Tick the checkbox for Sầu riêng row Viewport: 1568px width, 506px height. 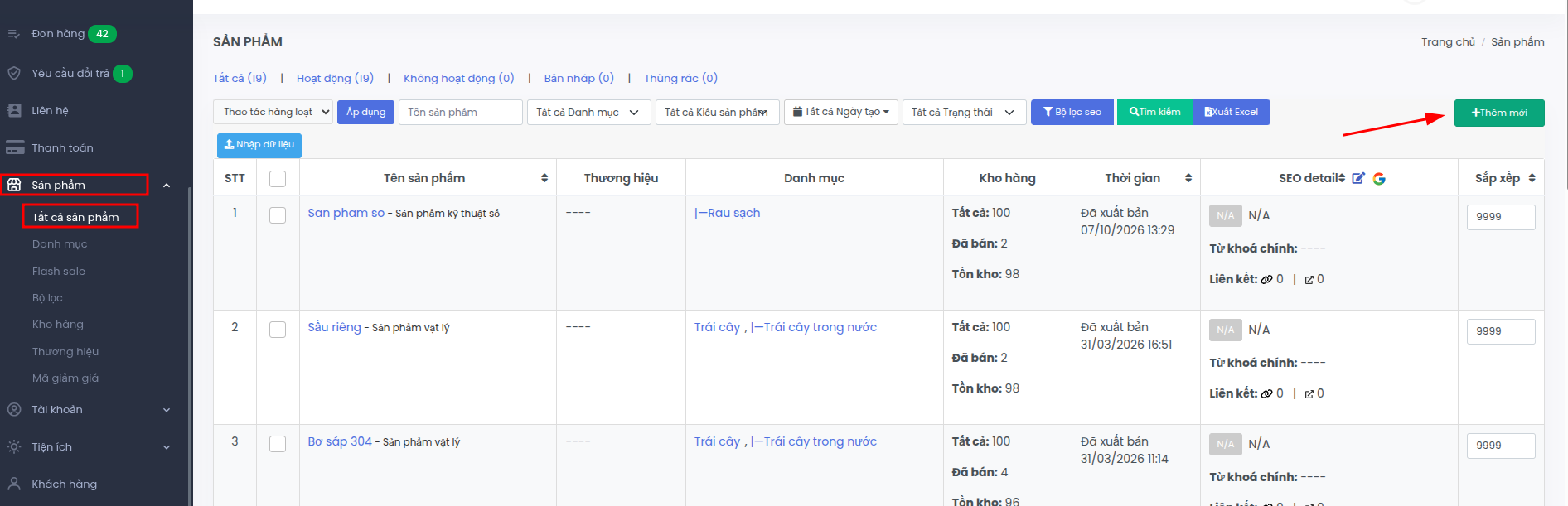tap(278, 330)
